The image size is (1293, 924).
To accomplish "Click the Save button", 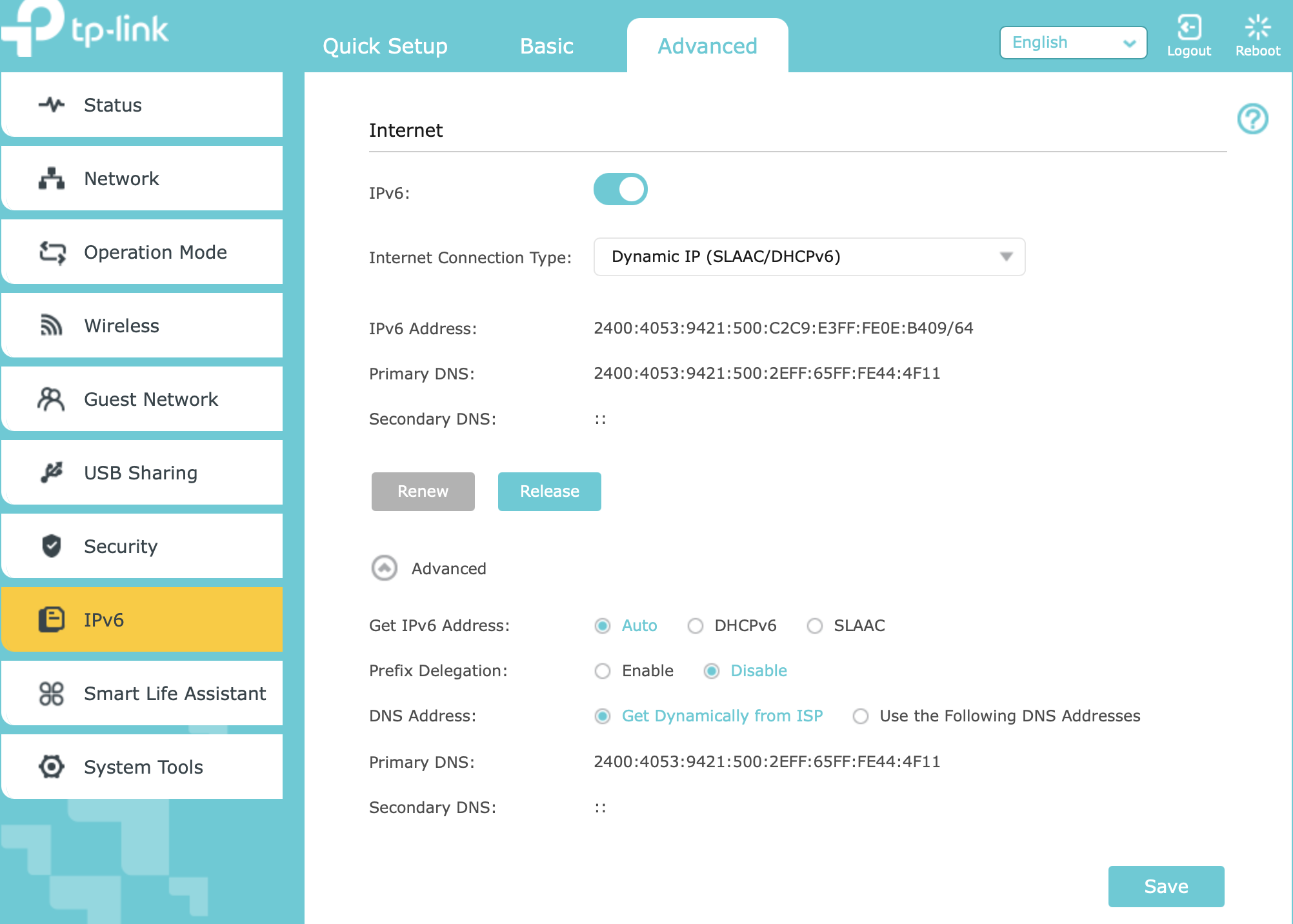I will pos(1165,887).
